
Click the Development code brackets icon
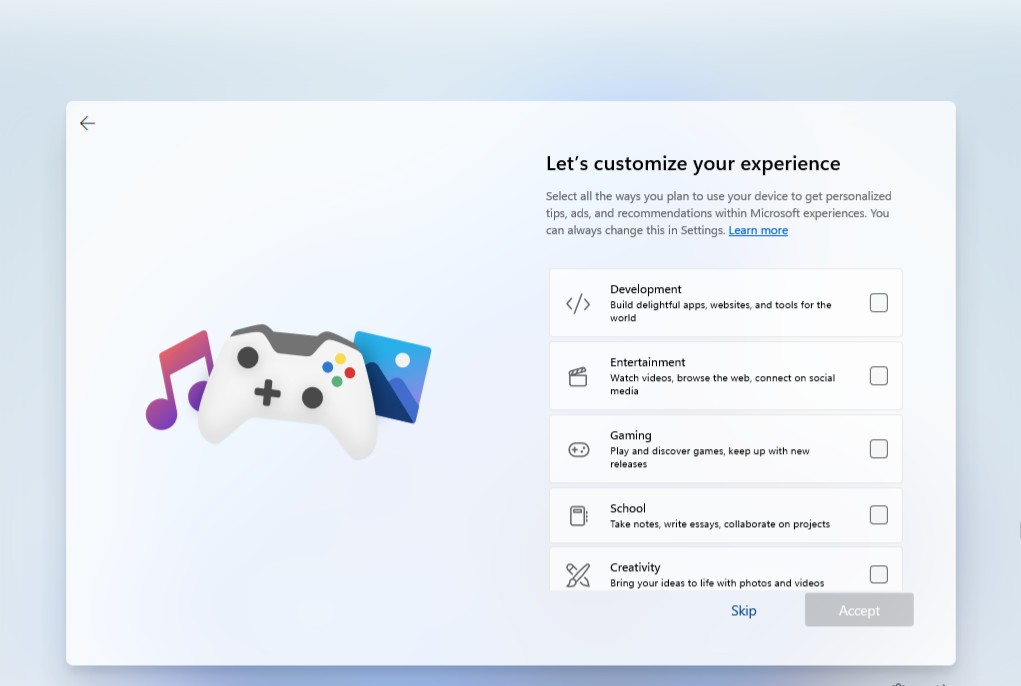pyautogui.click(x=578, y=304)
